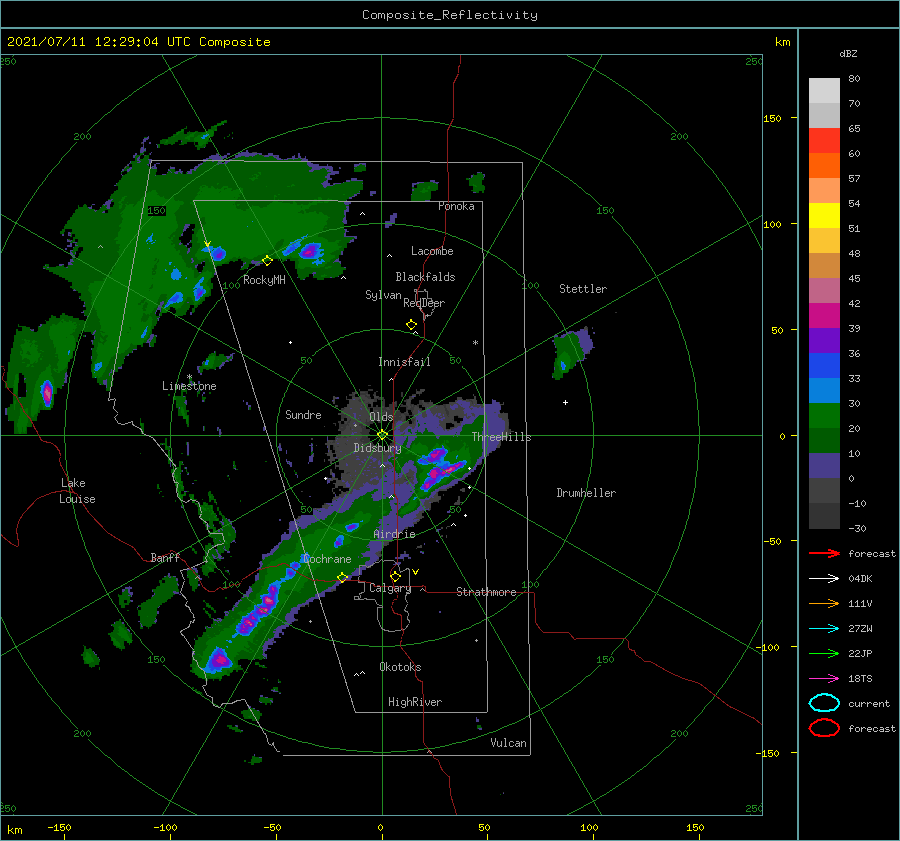Click the RedDeer city label
This screenshot has width=900, height=841.
424,303
